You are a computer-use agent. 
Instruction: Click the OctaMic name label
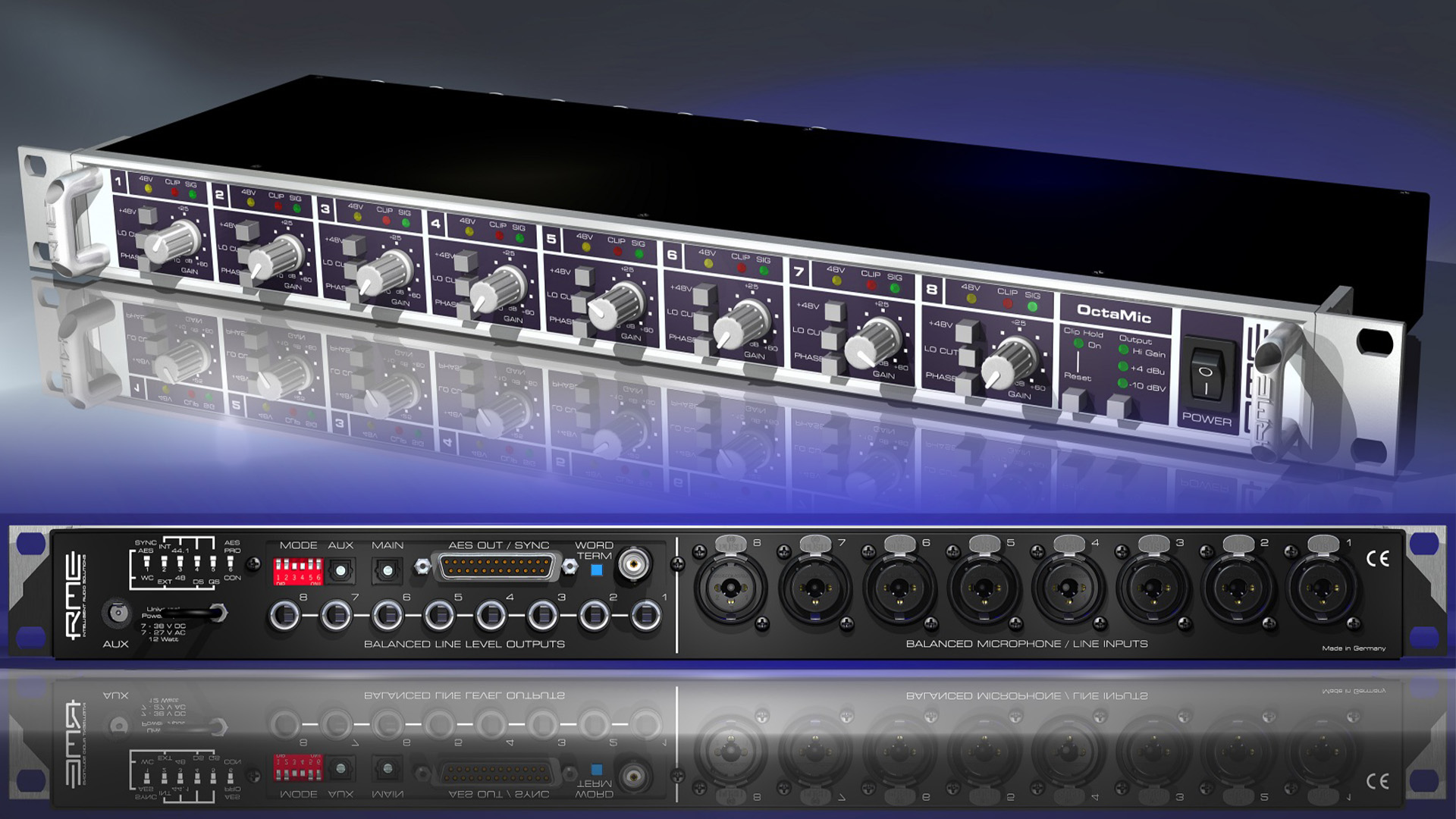[1114, 312]
